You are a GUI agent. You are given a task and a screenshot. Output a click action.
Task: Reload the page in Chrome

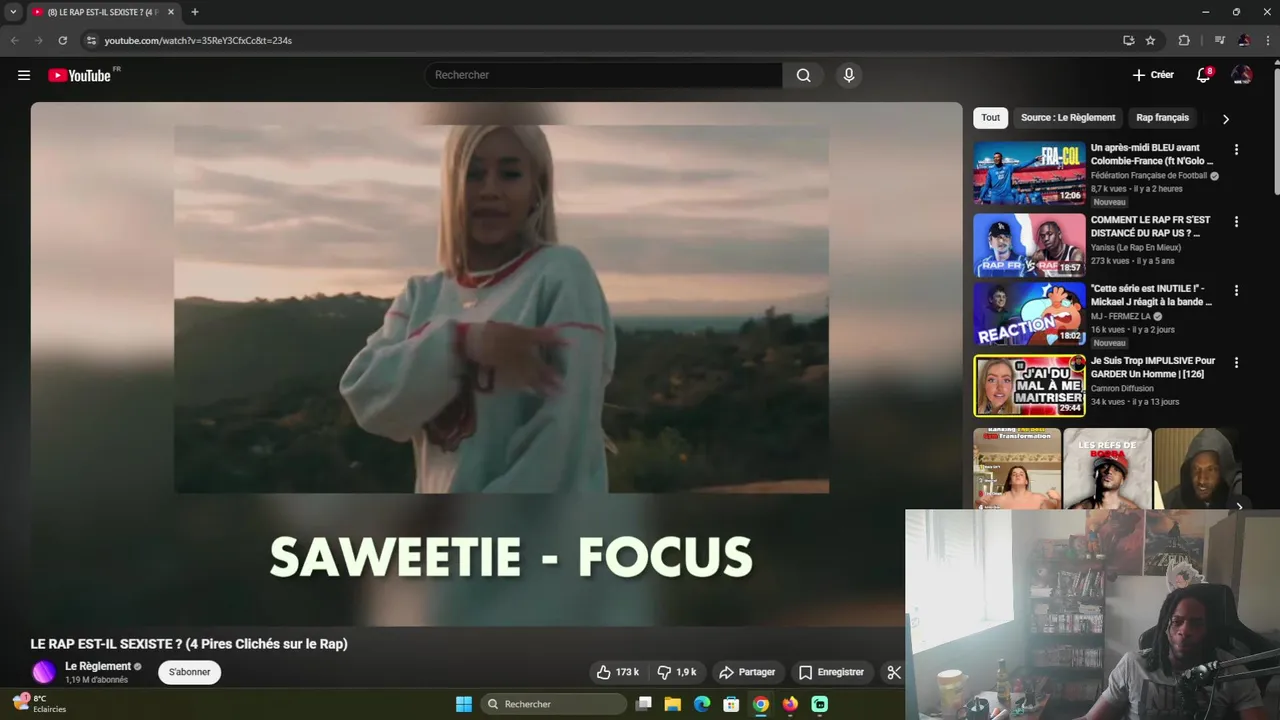62,40
